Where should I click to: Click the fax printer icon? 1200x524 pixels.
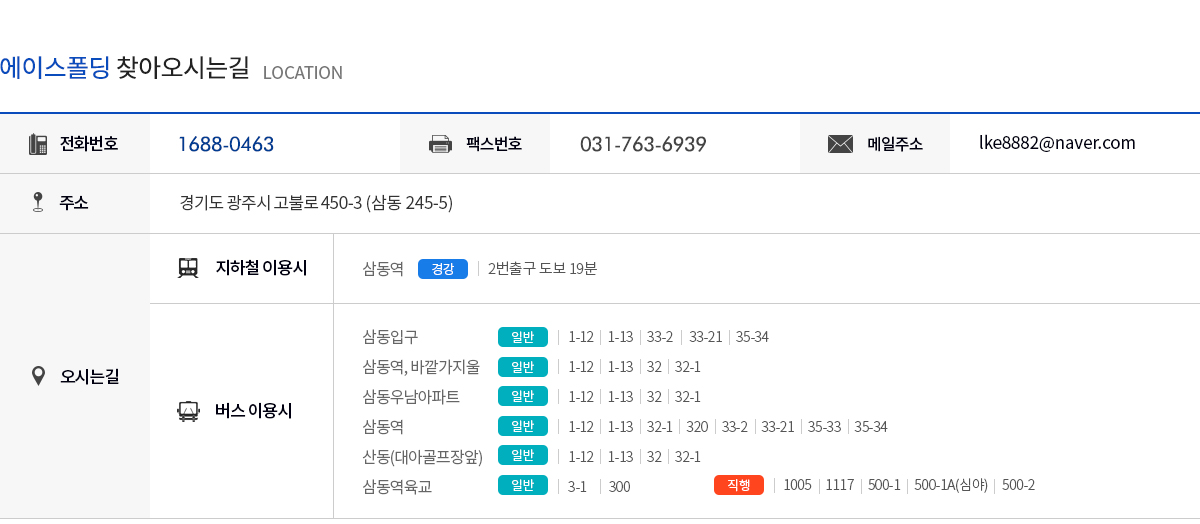(x=440, y=144)
